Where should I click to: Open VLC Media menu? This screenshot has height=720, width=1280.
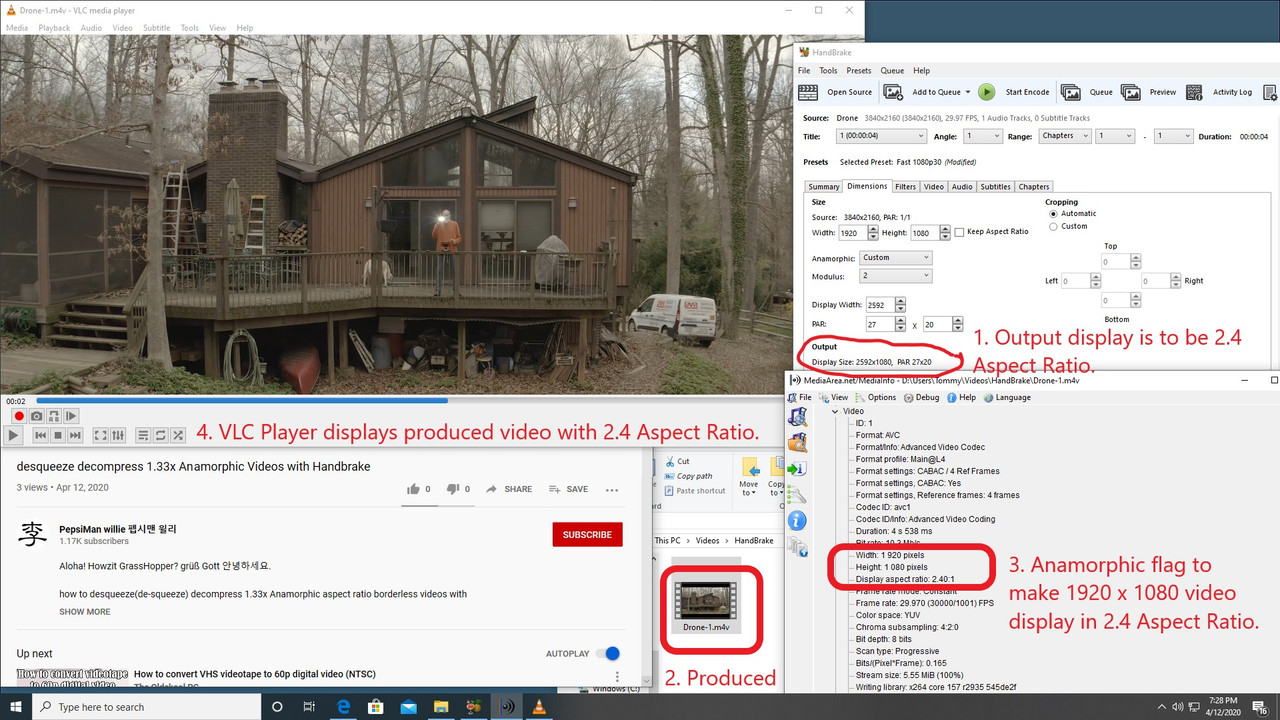(17, 28)
